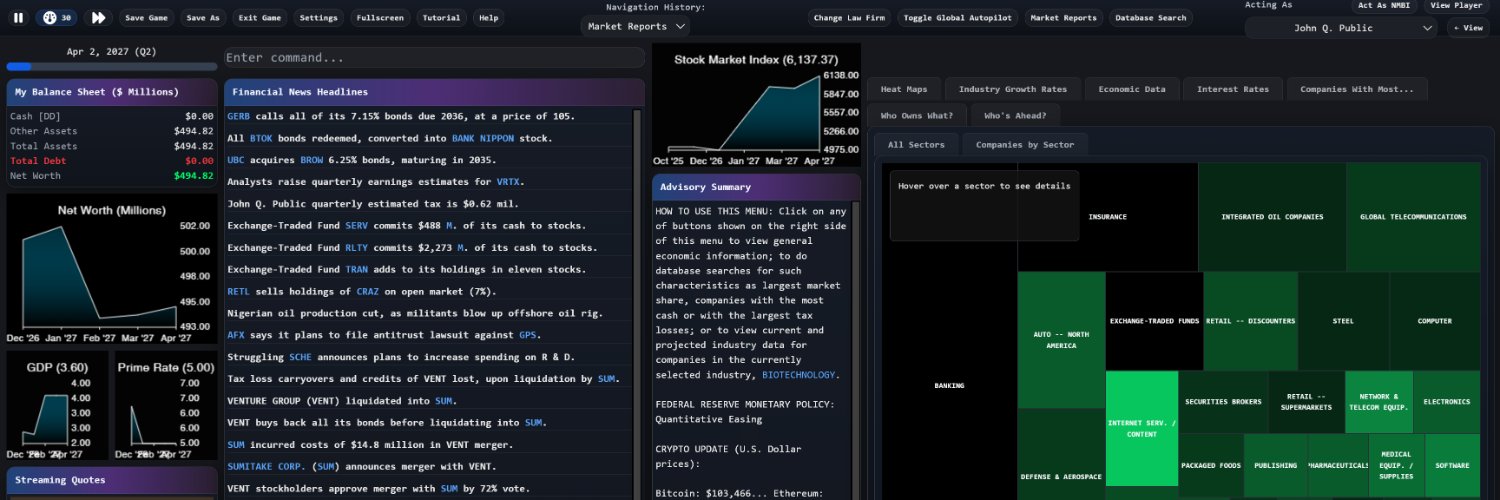The image size is (1500, 500).
Task: Click the COMPUTER sector cell
Action: coord(1435,321)
